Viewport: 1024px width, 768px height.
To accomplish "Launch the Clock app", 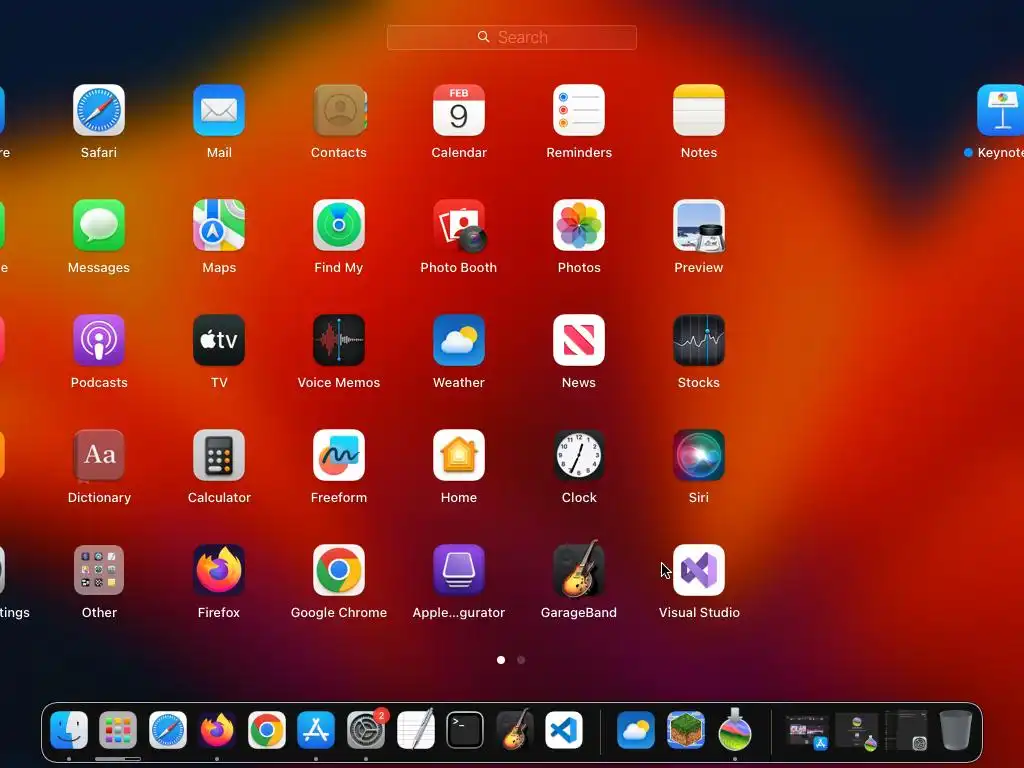I will [x=579, y=455].
